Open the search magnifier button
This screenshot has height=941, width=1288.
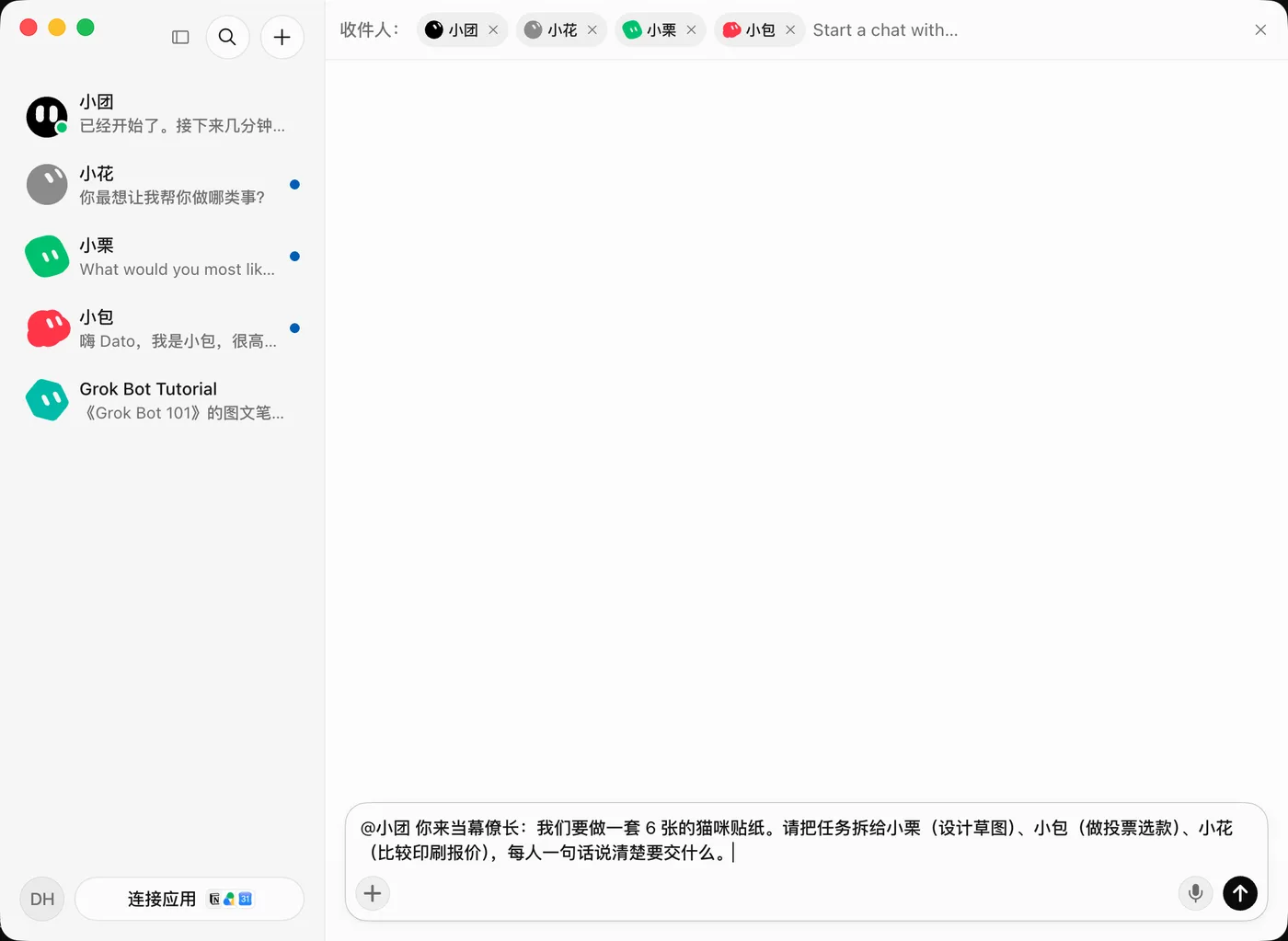coord(227,37)
